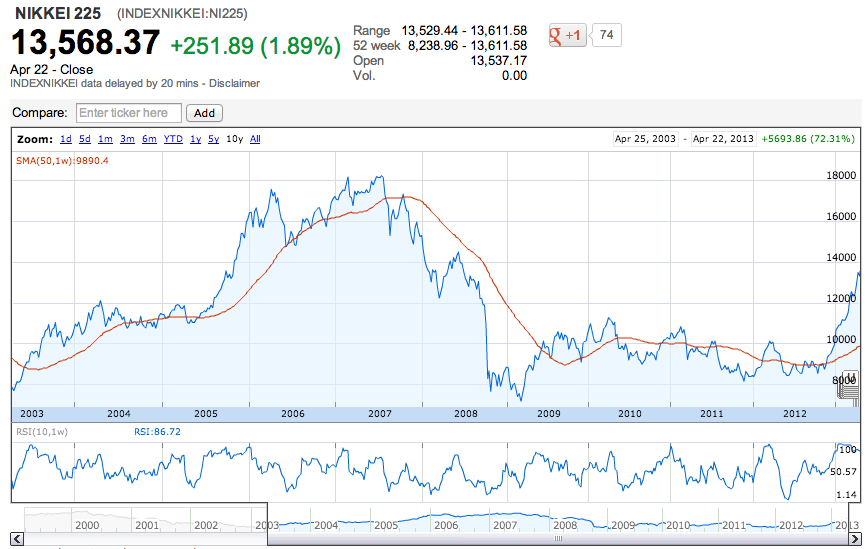
Task: Click the SMA(50,1w):9890.4 indicator label
Action: click(62, 161)
